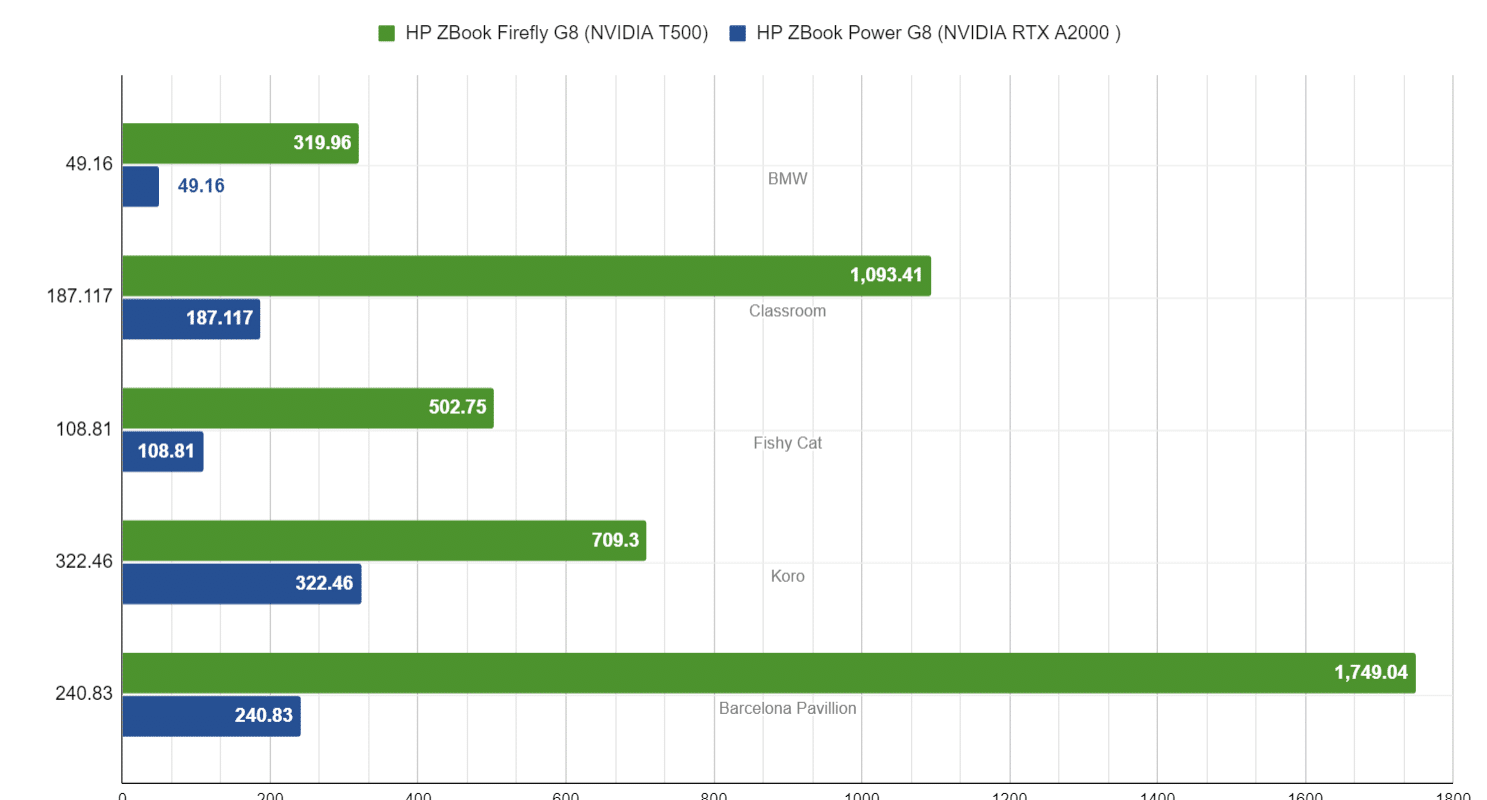Click the 322.46 label on the vertical axis
This screenshot has height=800, width=1487.
point(84,562)
